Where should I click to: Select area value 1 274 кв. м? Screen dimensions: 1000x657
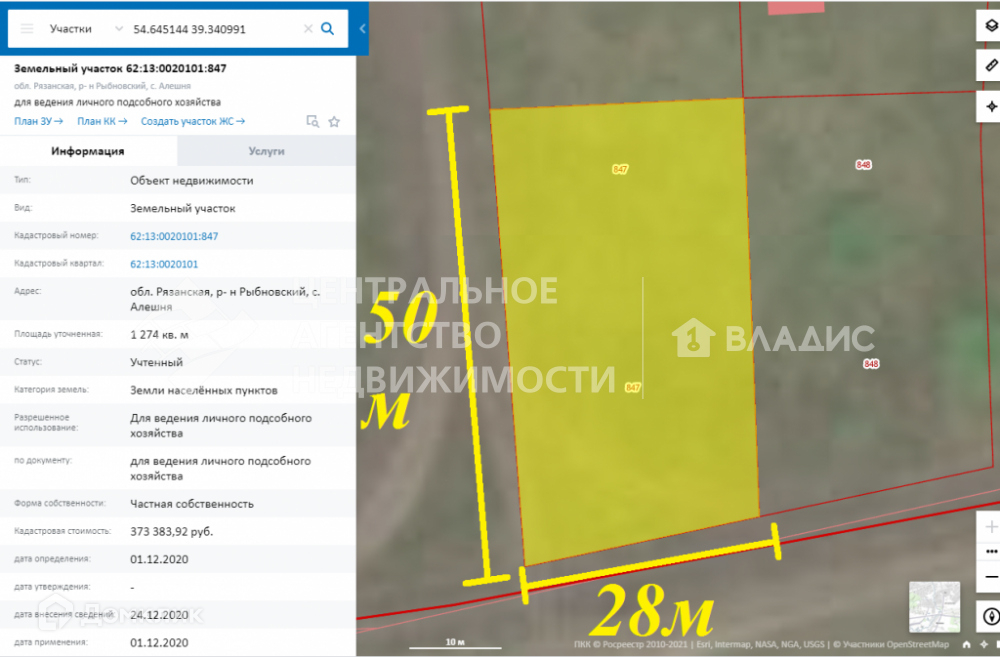pyautogui.click(x=159, y=335)
